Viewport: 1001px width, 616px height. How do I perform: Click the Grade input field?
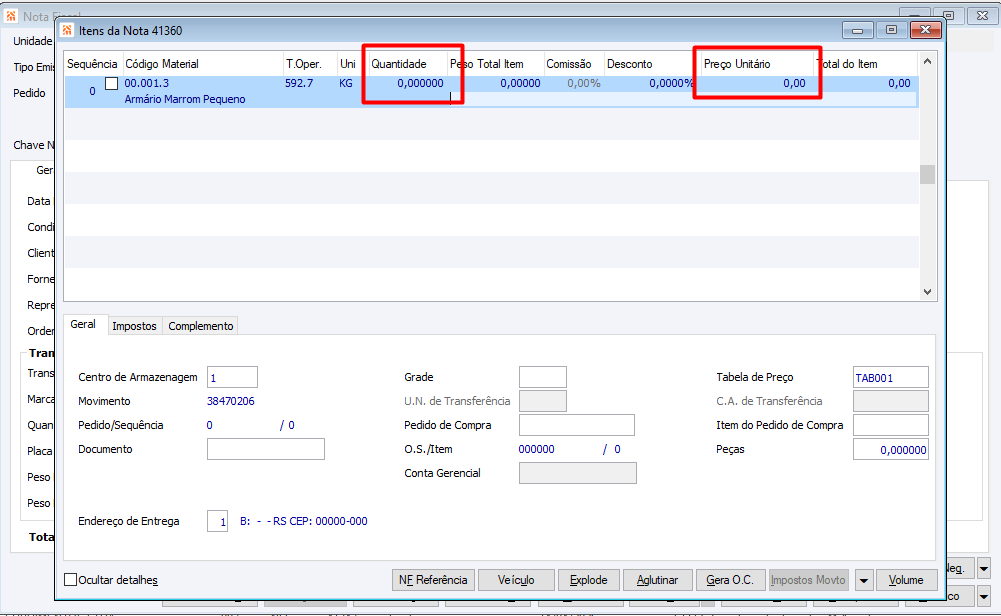543,377
